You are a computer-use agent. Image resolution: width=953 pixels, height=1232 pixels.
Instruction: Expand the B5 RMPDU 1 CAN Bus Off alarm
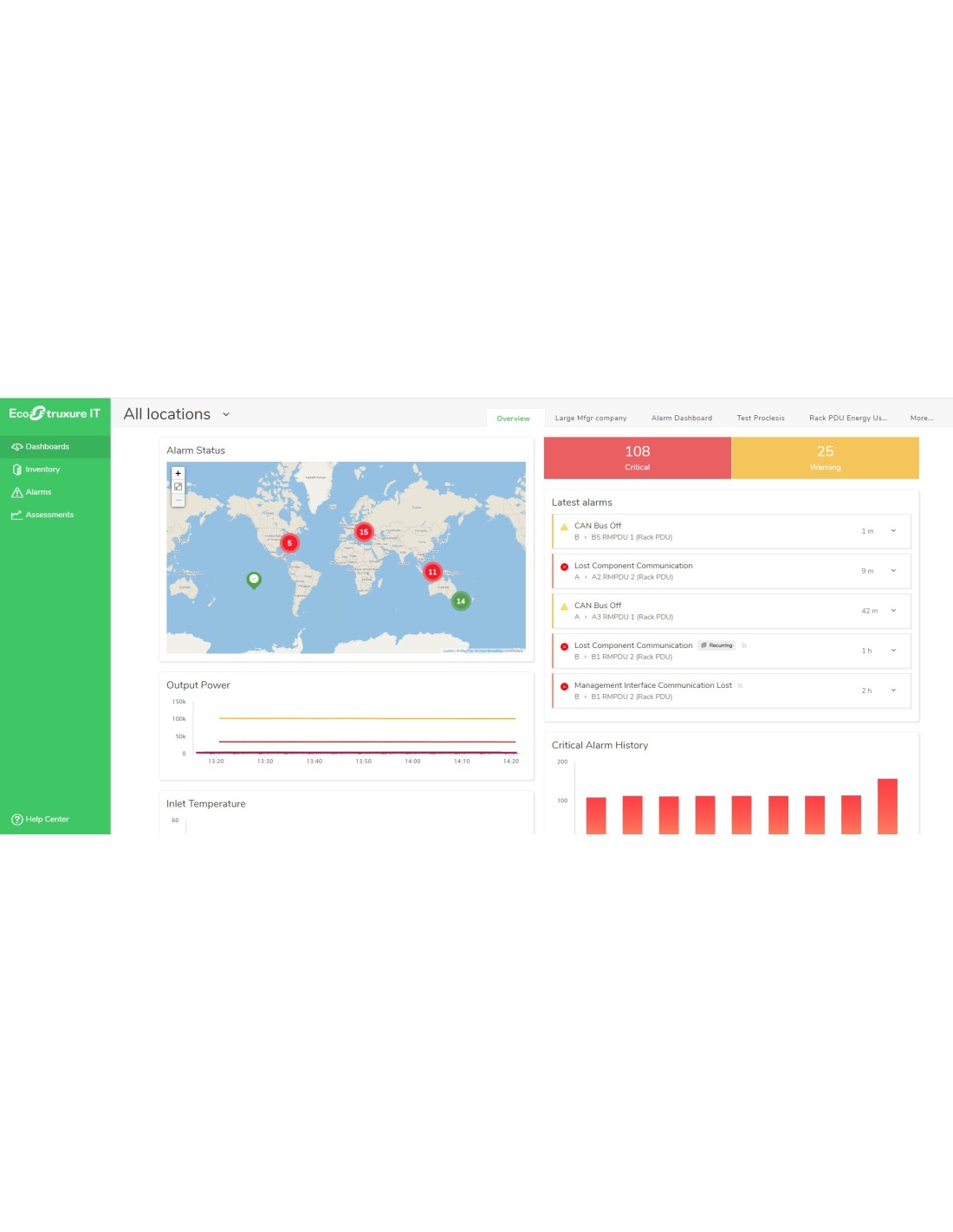893,531
